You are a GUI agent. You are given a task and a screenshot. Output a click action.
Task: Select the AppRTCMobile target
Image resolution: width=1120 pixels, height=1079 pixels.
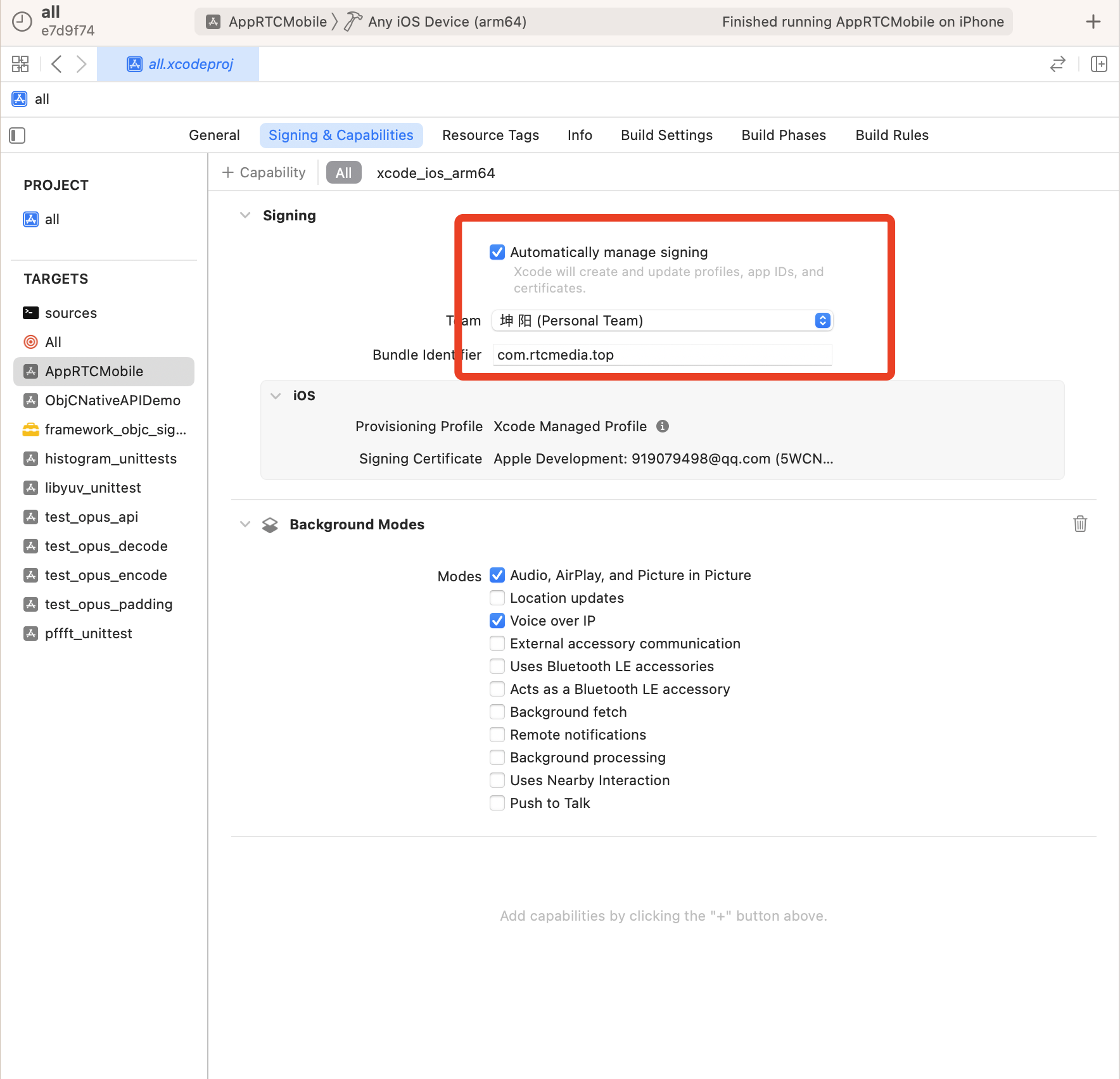click(x=104, y=371)
